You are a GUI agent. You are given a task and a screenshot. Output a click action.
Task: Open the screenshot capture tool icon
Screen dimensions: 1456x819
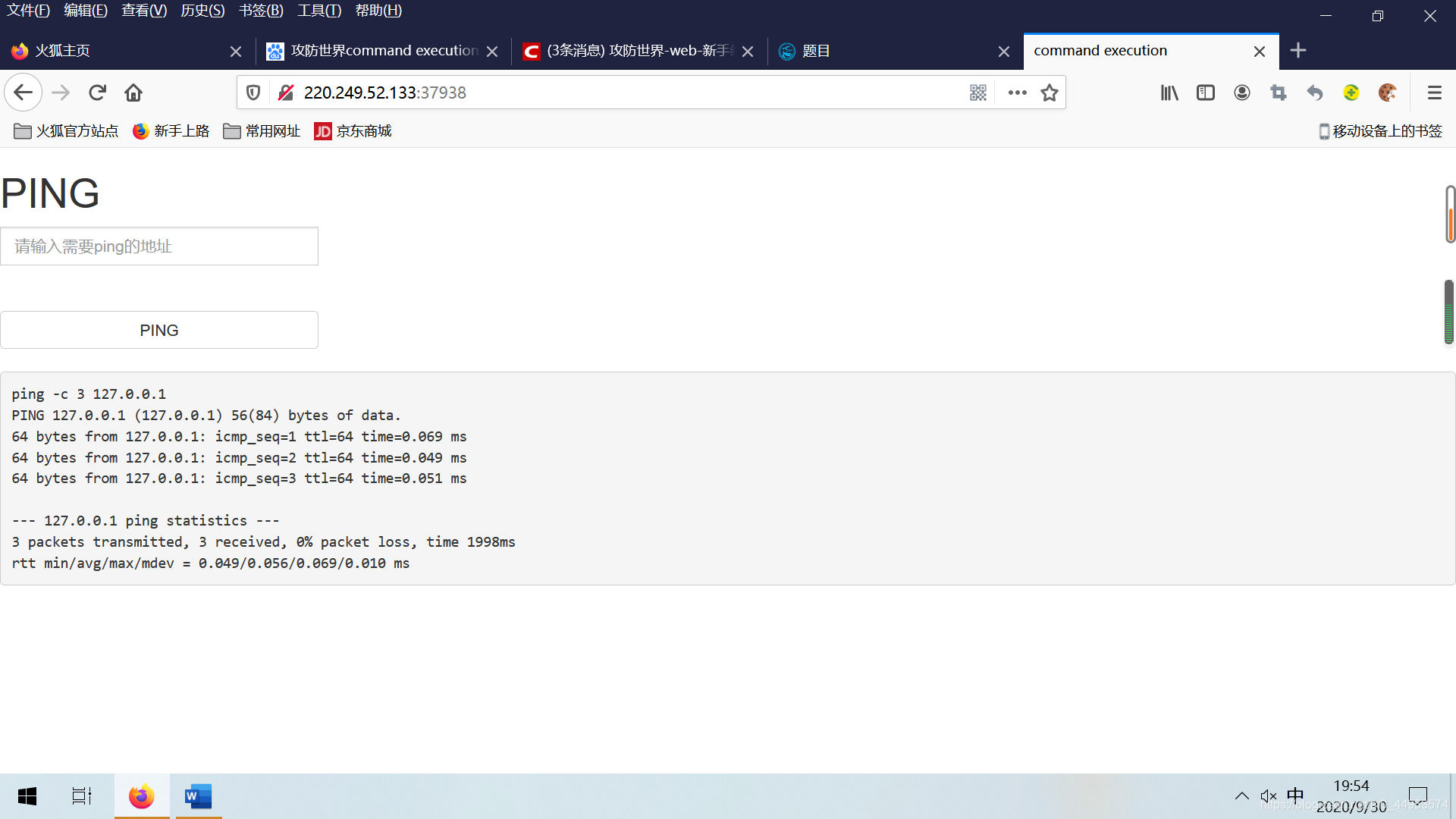click(1278, 92)
